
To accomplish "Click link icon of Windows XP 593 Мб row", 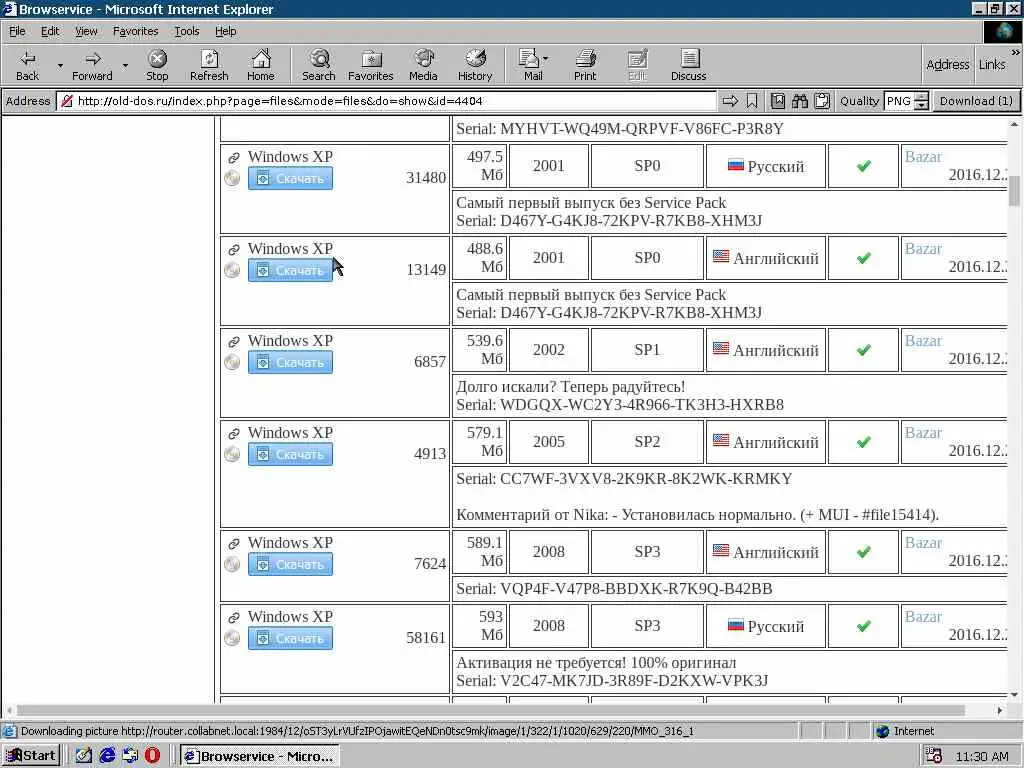I will (x=233, y=617).
